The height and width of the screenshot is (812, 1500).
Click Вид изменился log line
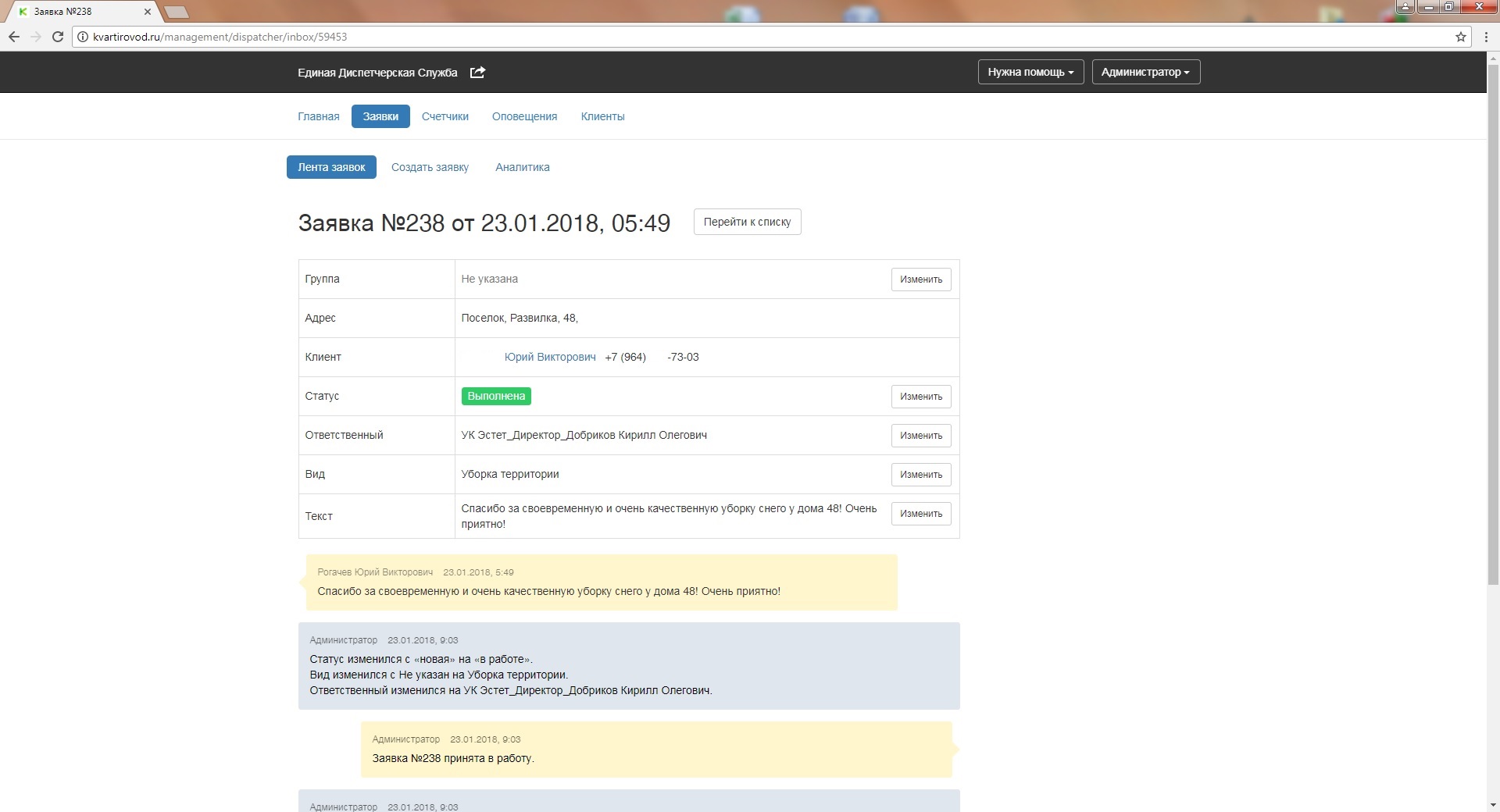[438, 675]
